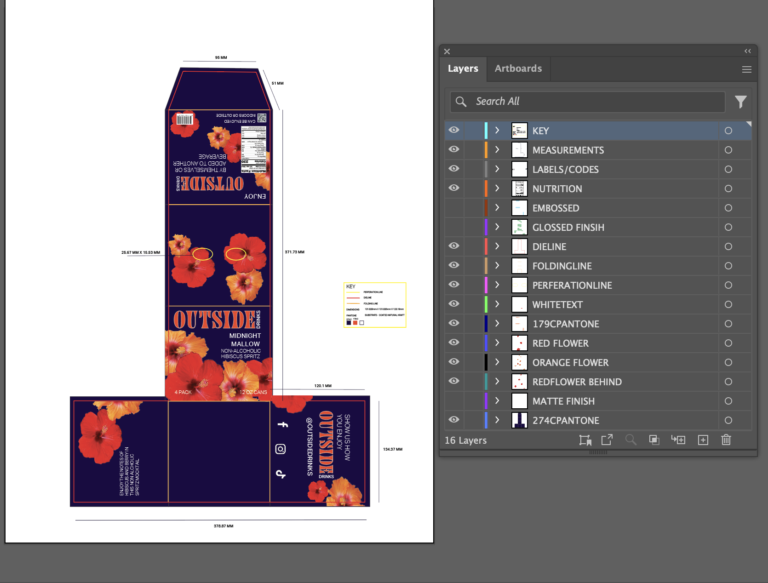Click the KEY legend box on artboard

point(375,305)
